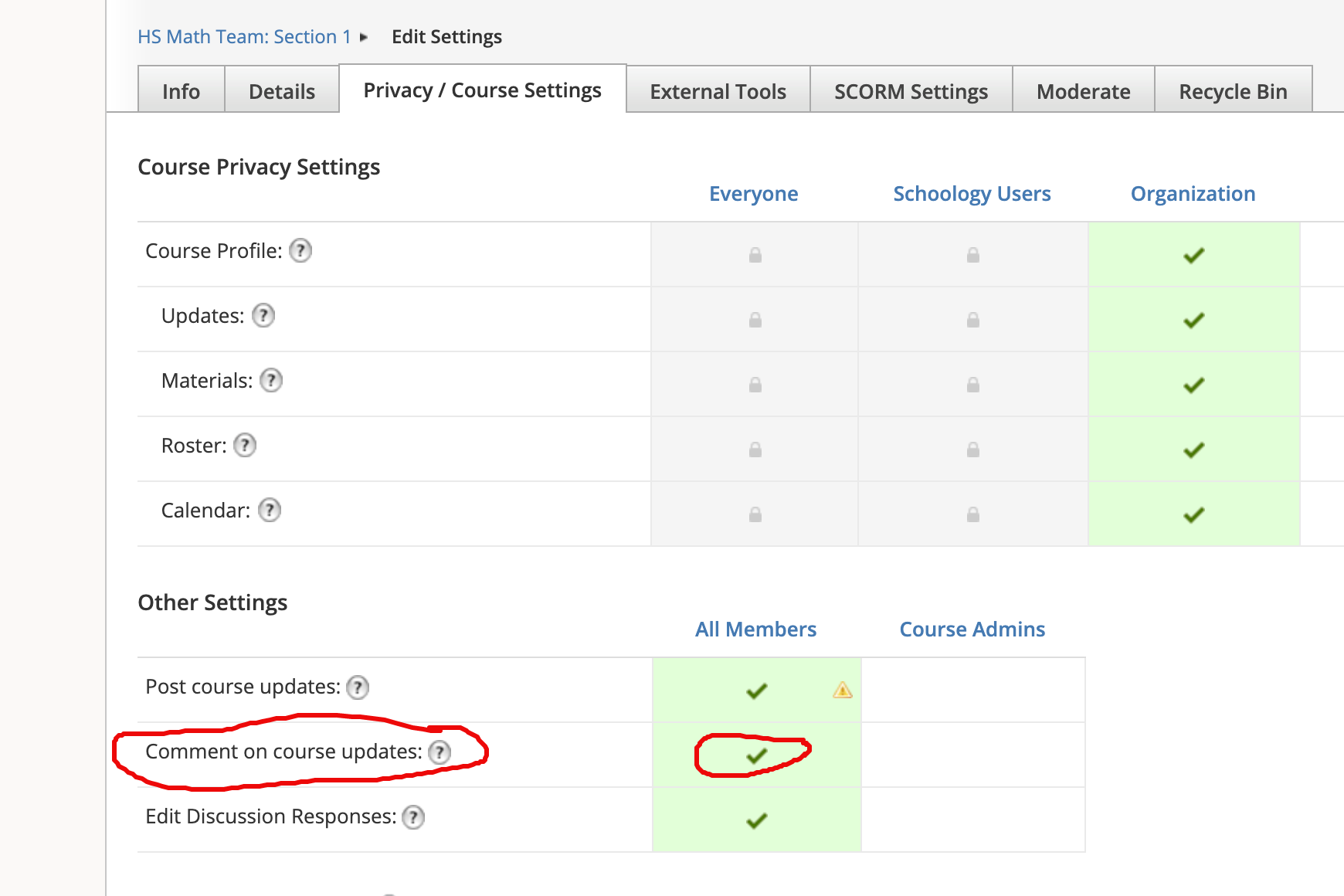Switch to the SCORM Settings tab
Image resolution: width=1344 pixels, height=896 pixels.
(x=911, y=90)
